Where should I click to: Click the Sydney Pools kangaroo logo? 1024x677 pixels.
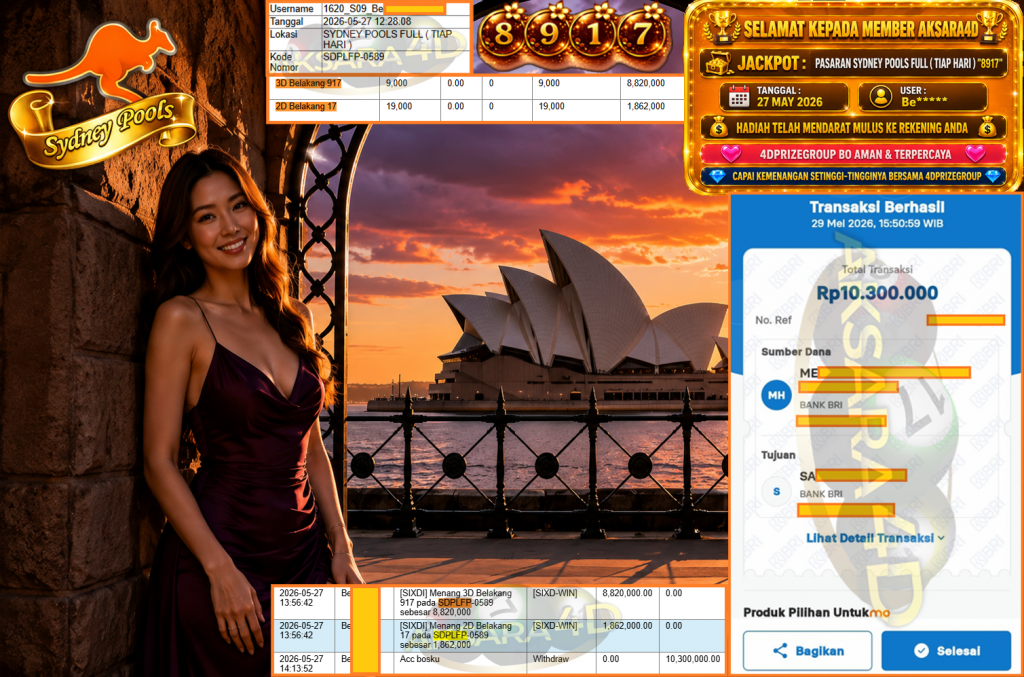[x=103, y=96]
